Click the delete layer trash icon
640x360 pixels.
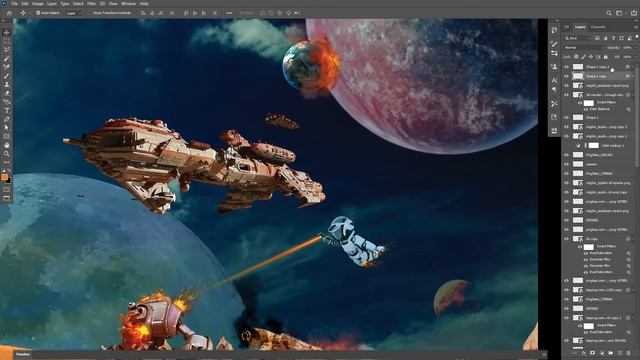click(629, 353)
